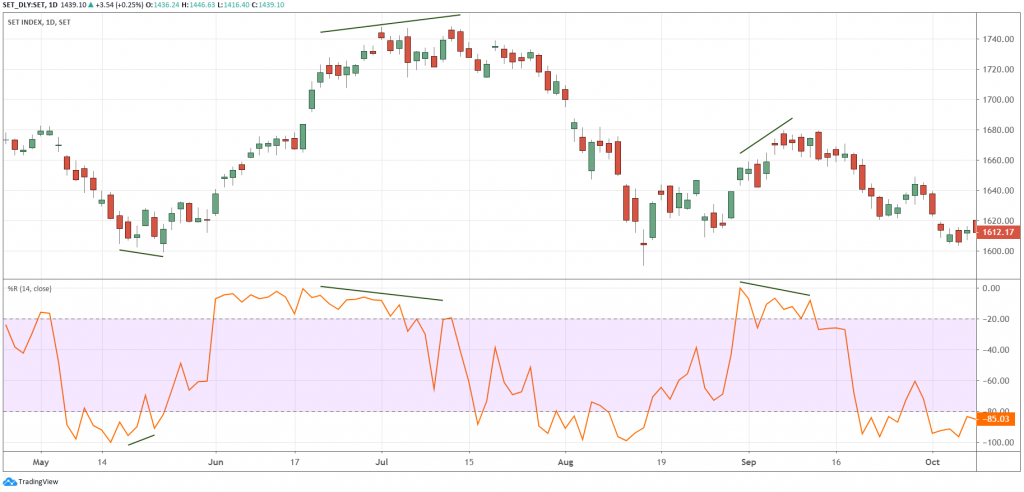Click the Sep label on time axis
This screenshot has width=1024, height=492.
(748, 461)
